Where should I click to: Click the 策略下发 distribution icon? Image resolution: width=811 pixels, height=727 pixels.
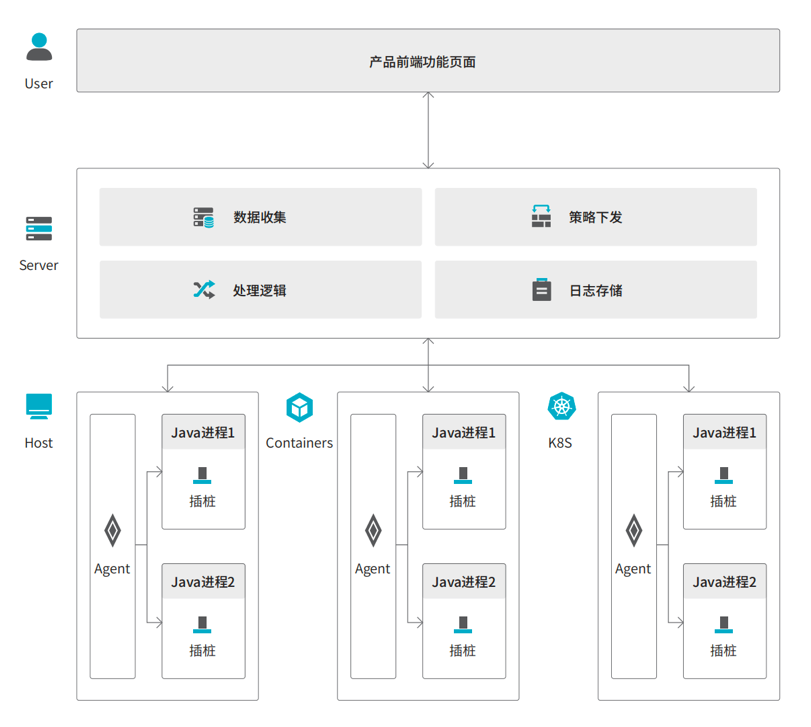[541, 216]
